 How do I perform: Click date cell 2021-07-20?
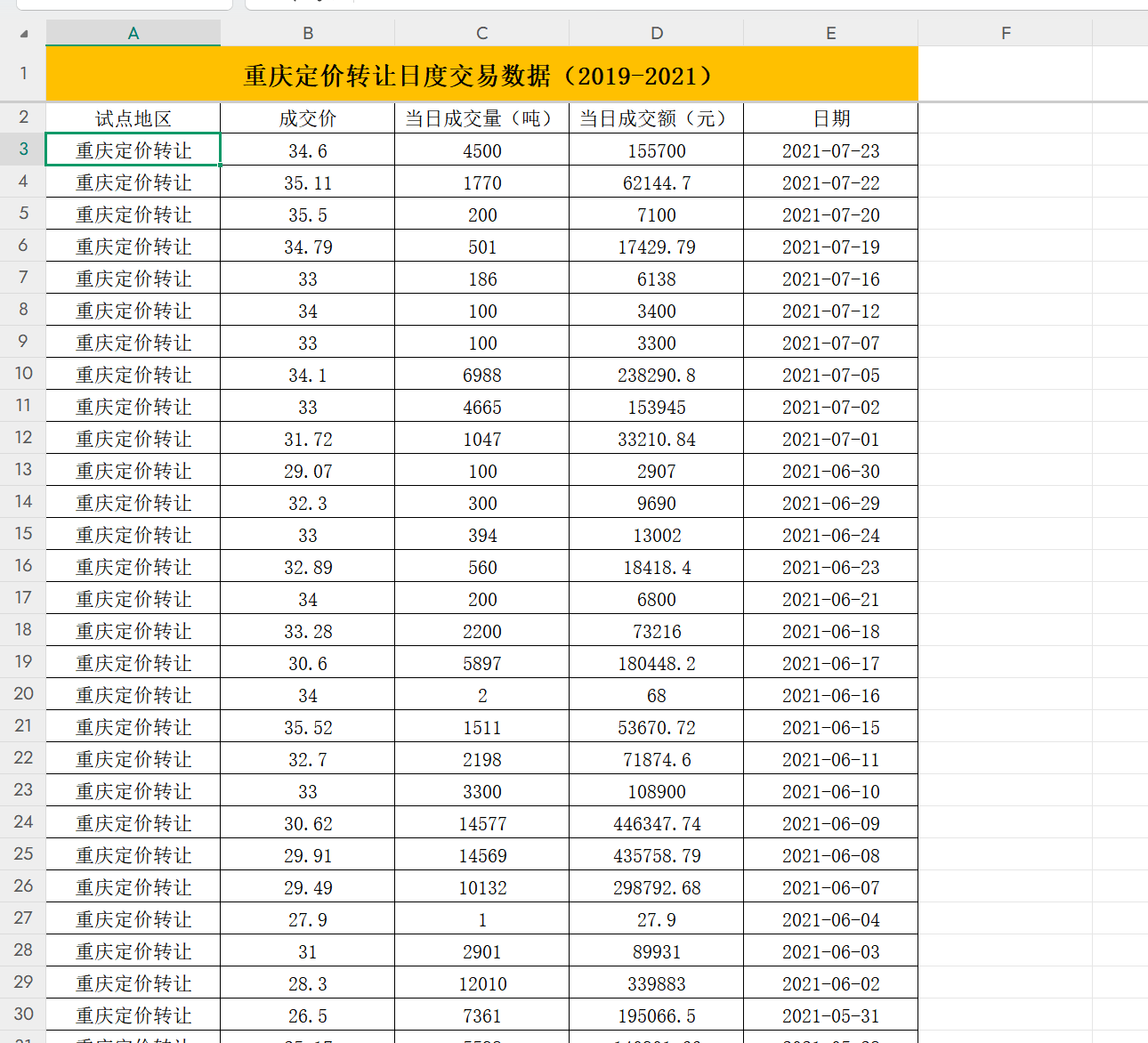pyautogui.click(x=831, y=214)
